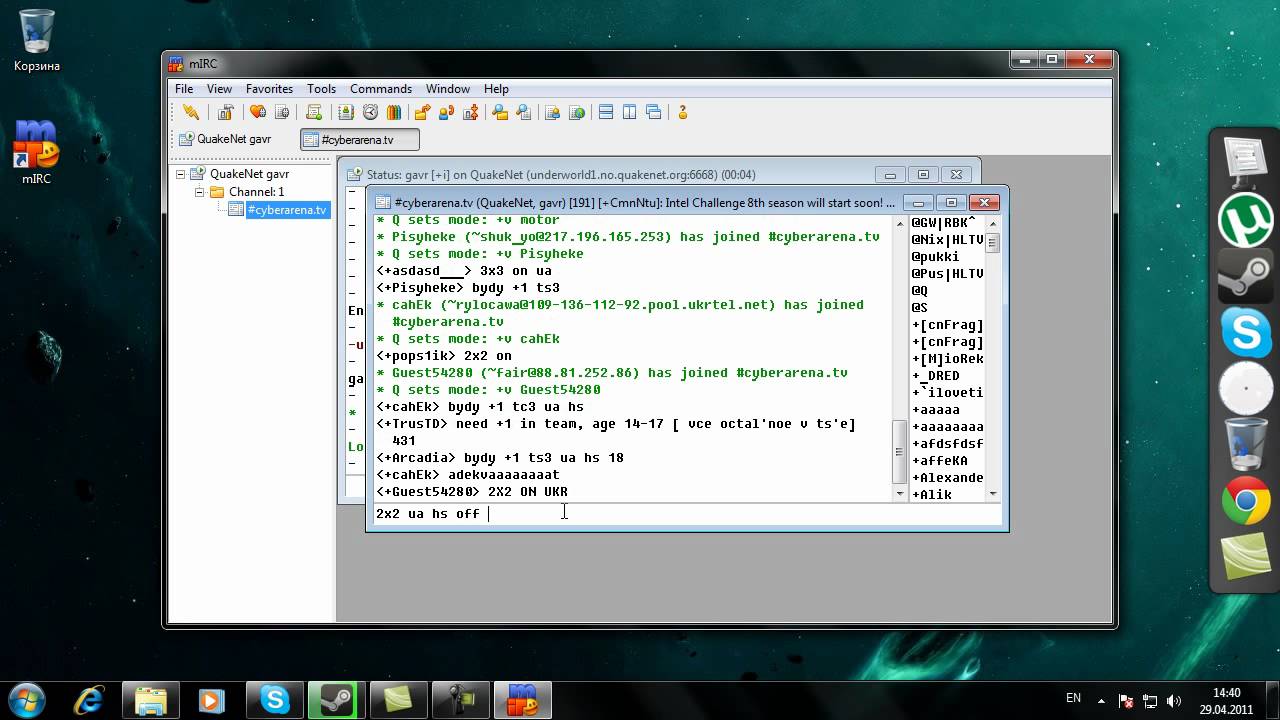
Task: Click the nickname list scrollbar down arrow
Action: pyautogui.click(x=993, y=494)
